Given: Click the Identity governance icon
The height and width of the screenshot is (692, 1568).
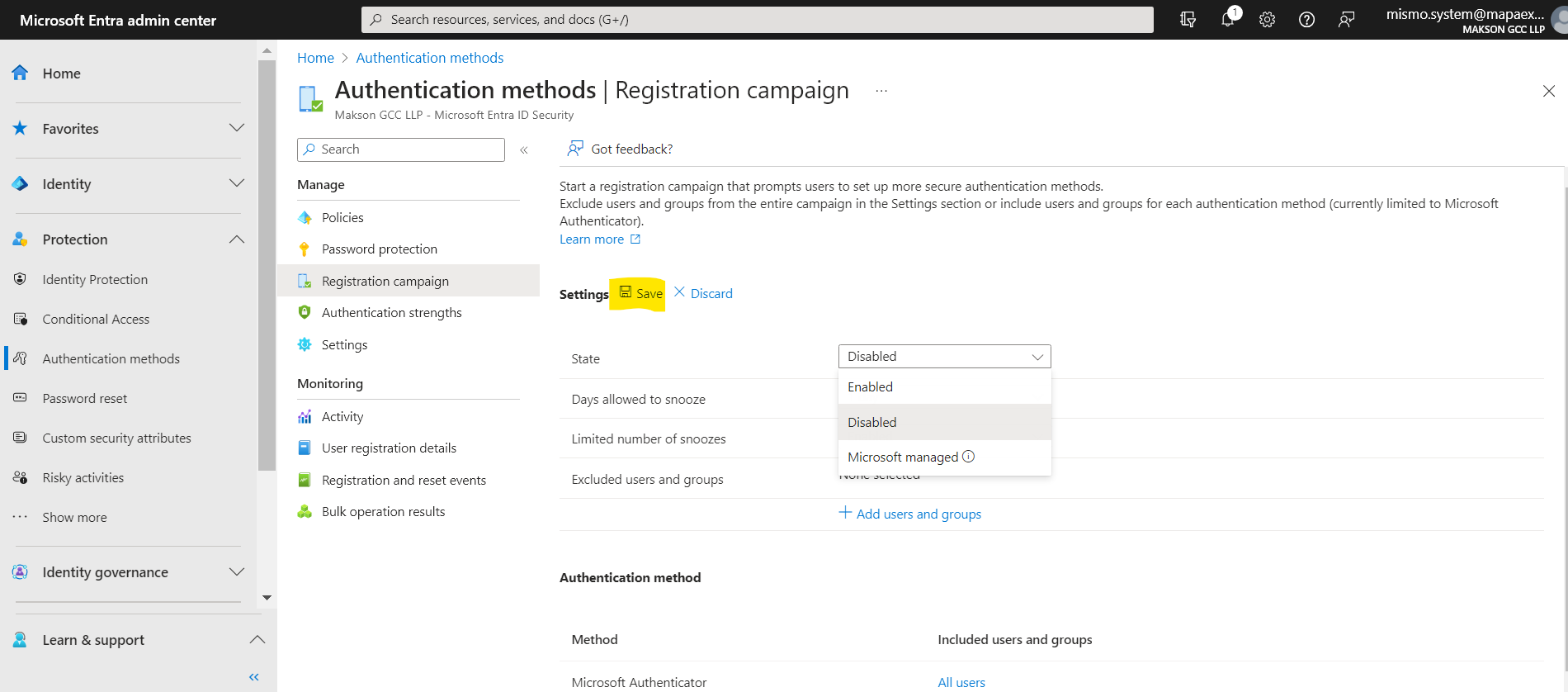Looking at the screenshot, I should click(x=21, y=571).
